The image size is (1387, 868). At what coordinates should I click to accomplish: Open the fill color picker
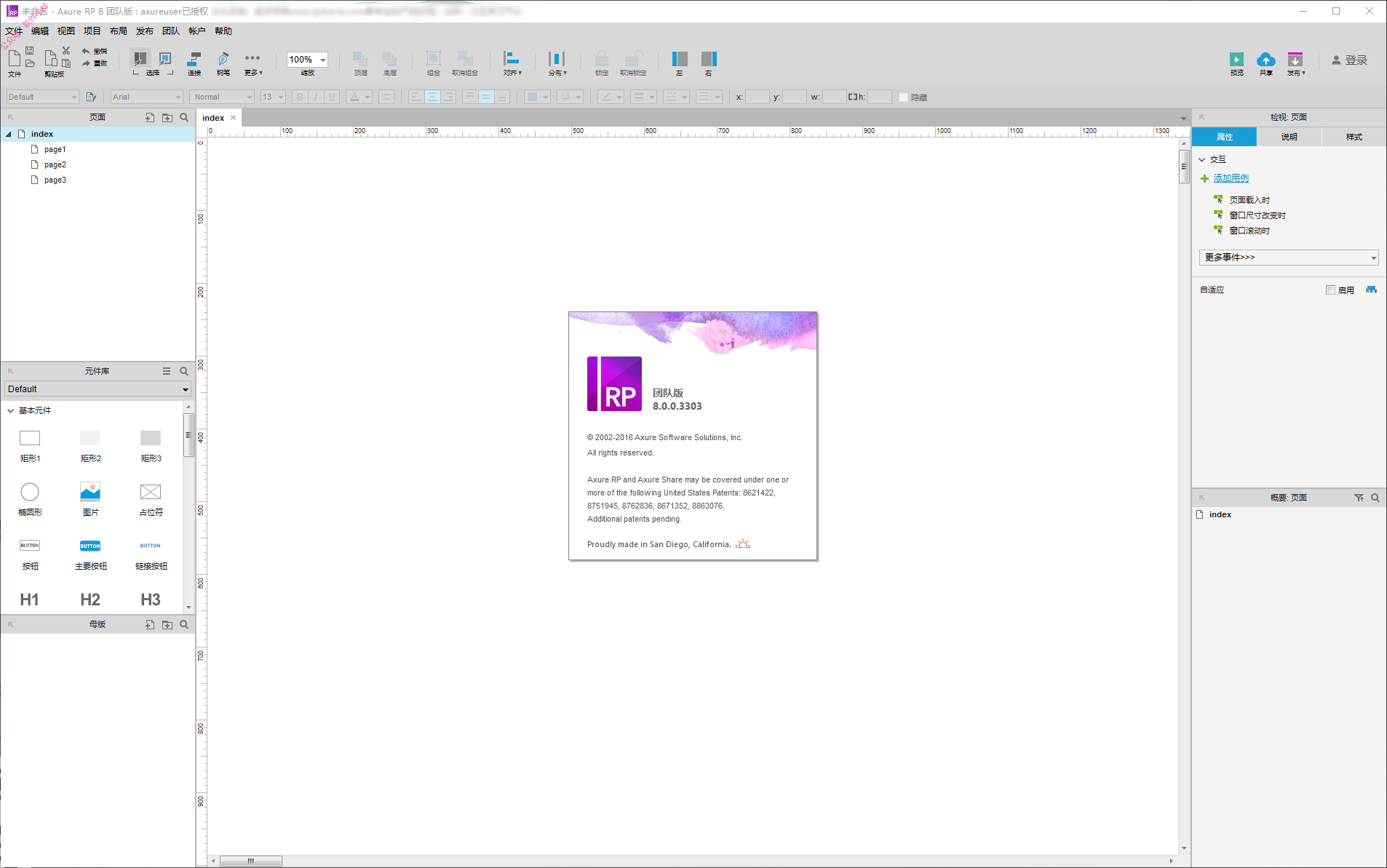point(537,97)
